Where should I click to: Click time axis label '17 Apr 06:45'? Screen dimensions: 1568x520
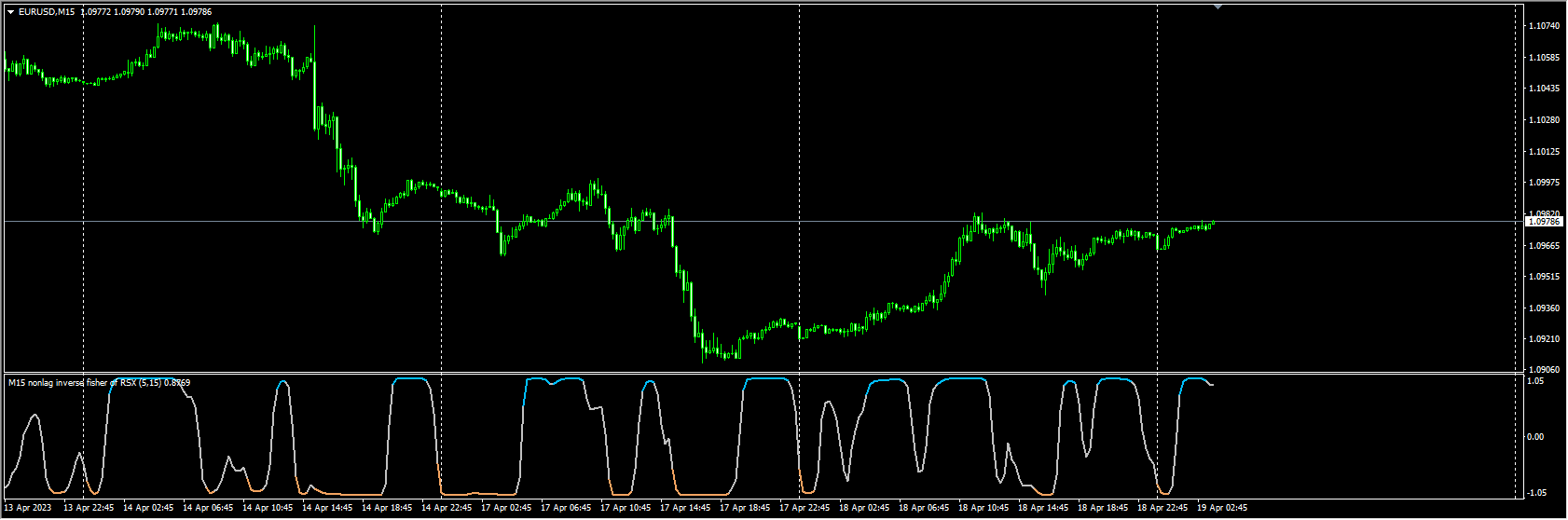pos(566,508)
